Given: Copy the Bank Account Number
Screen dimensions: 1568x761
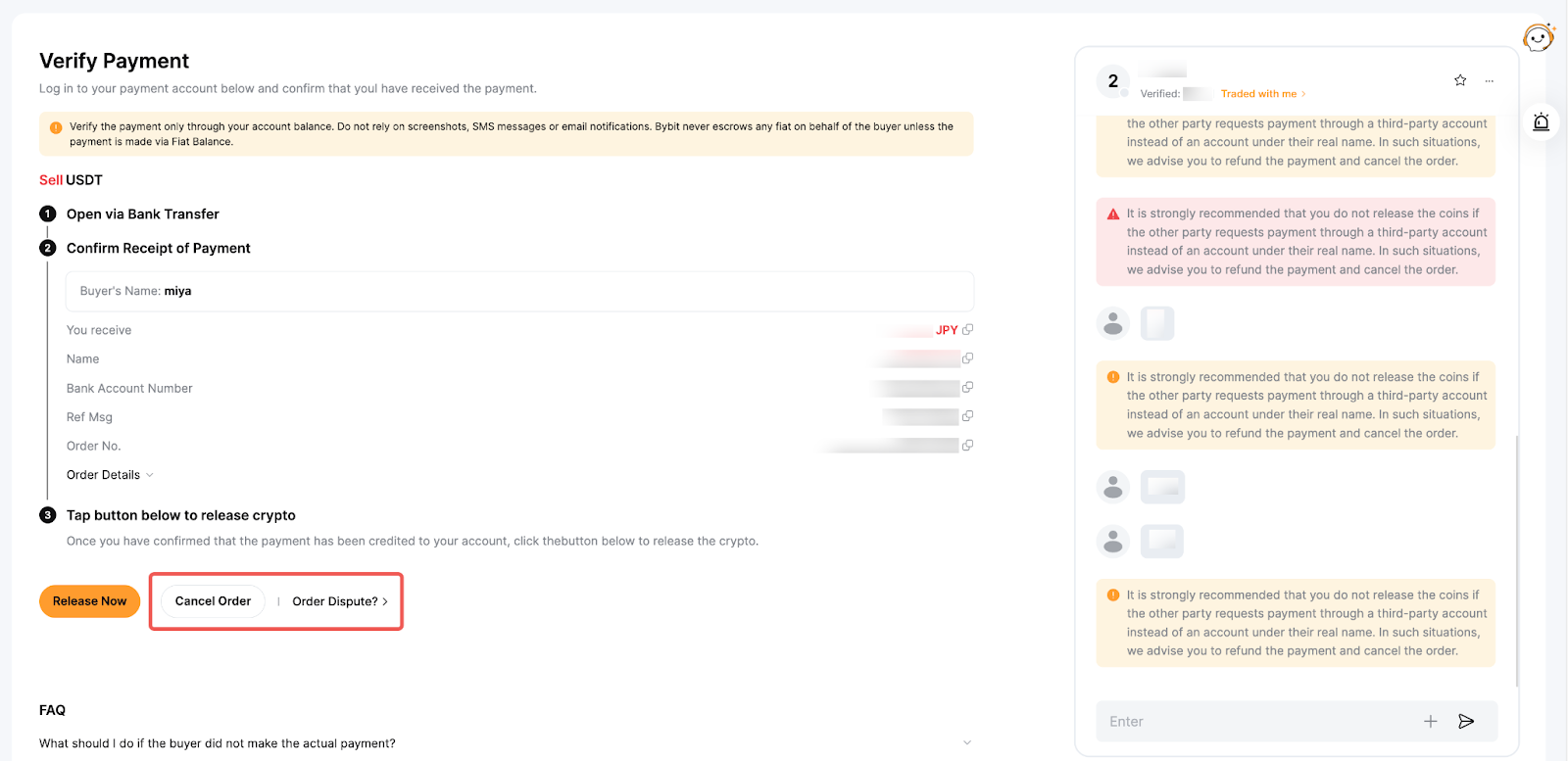Looking at the screenshot, I should pos(967,388).
